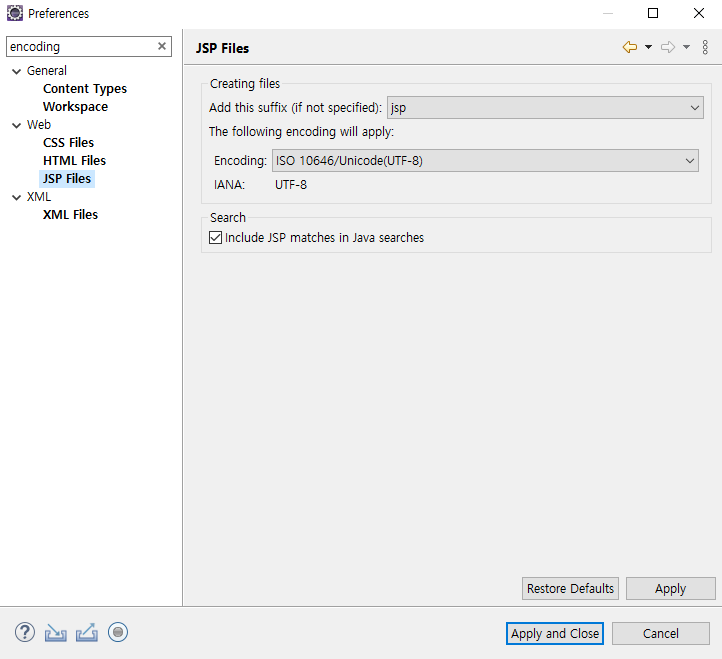The height and width of the screenshot is (659, 722).
Task: Open the forward history dropdown arrow
Action: point(686,47)
